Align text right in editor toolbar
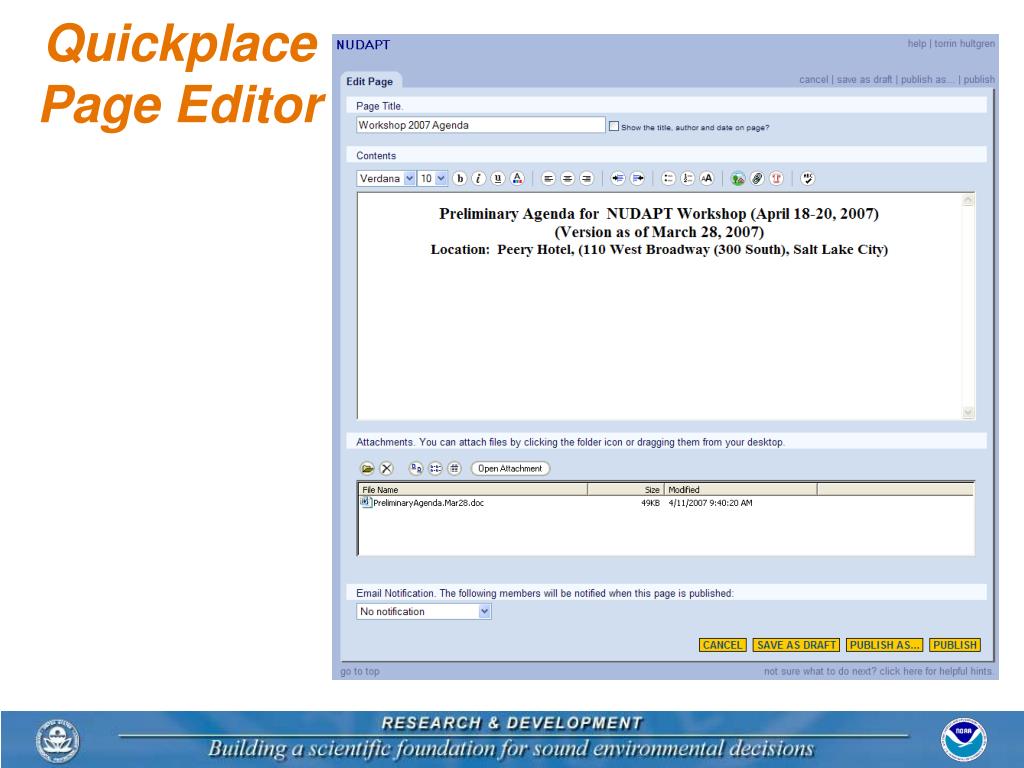1024x768 pixels. click(x=586, y=178)
